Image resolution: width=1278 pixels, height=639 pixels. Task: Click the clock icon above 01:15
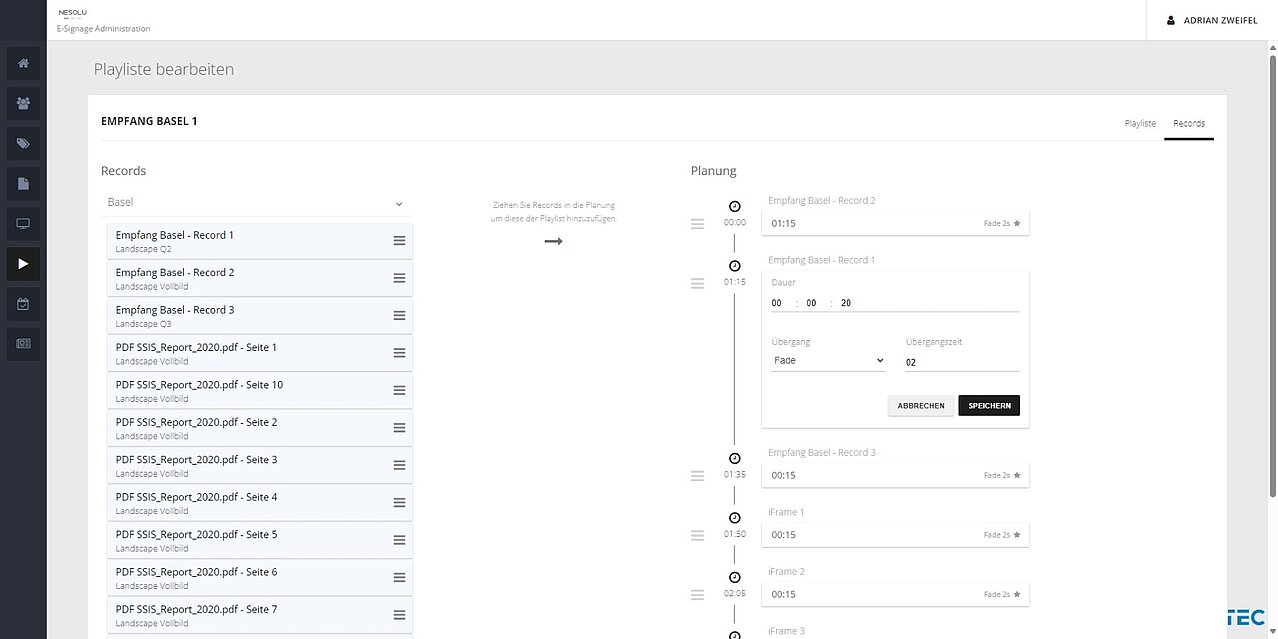735,266
